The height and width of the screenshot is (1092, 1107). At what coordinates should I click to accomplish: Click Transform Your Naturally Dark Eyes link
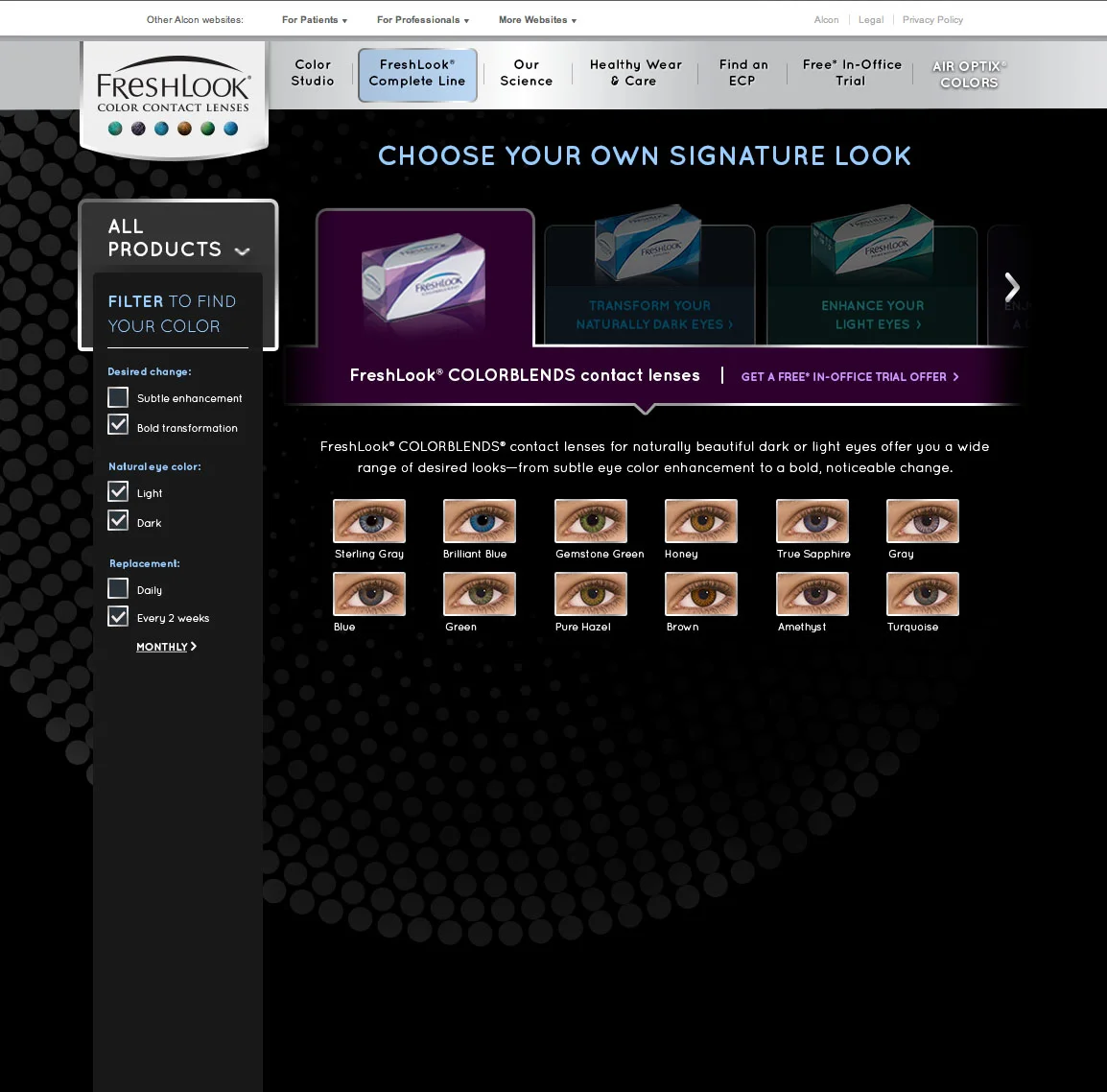[x=654, y=315]
